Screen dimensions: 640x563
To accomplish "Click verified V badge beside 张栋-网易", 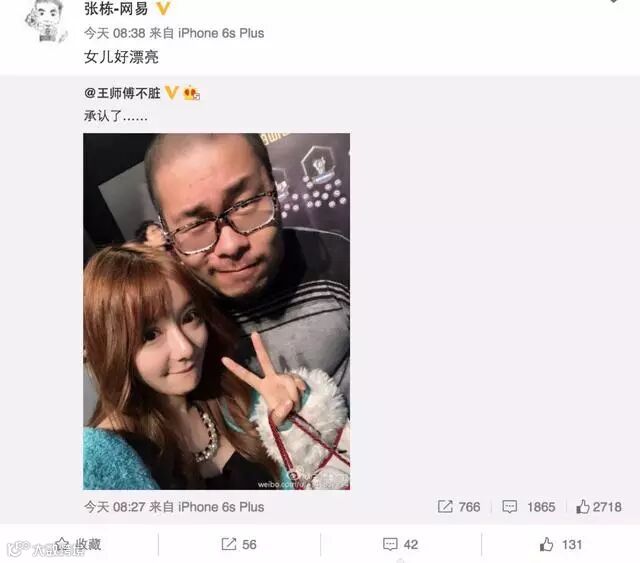I will pos(163,8).
